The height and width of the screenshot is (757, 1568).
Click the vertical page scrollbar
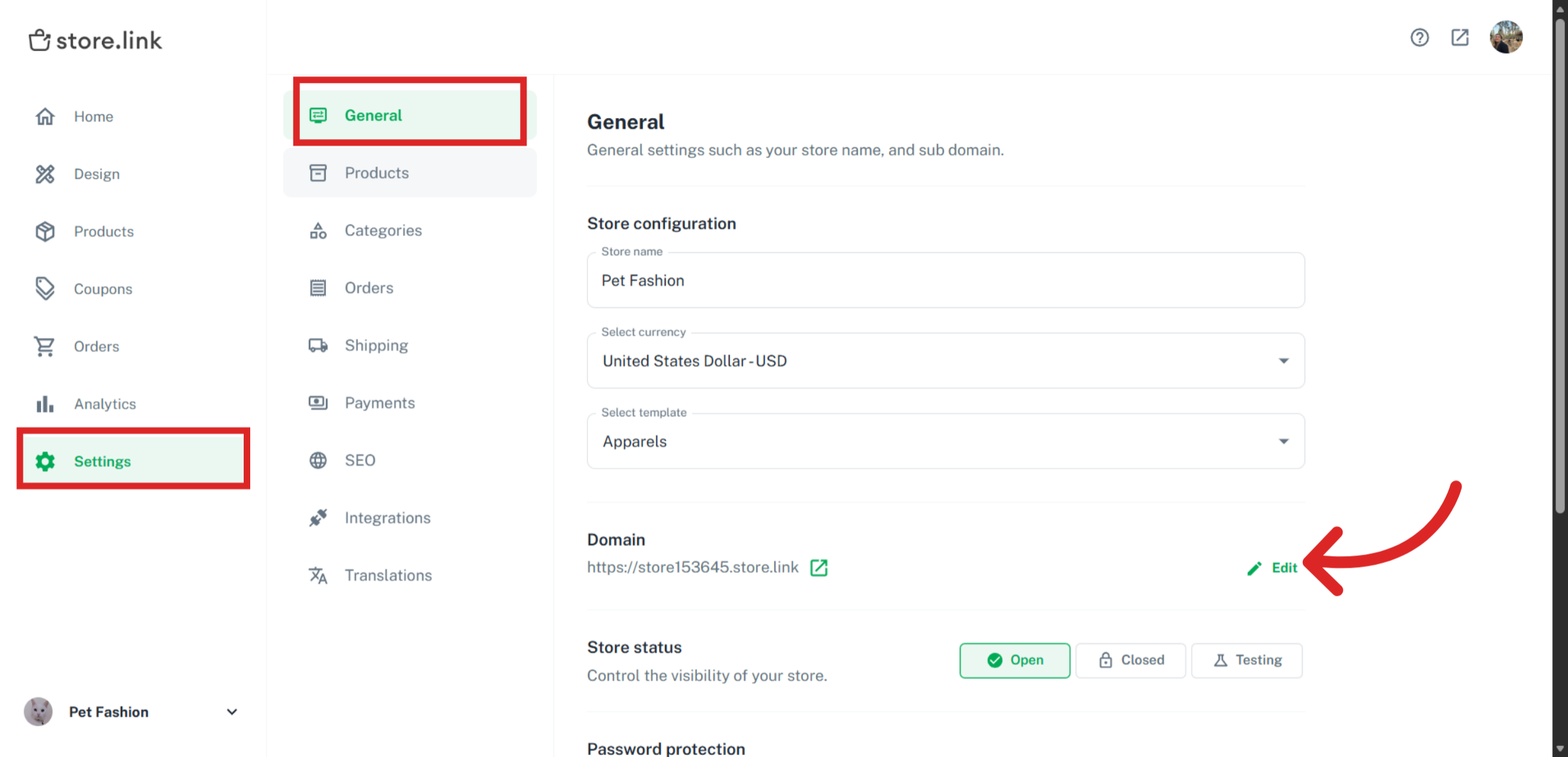coord(1560,261)
